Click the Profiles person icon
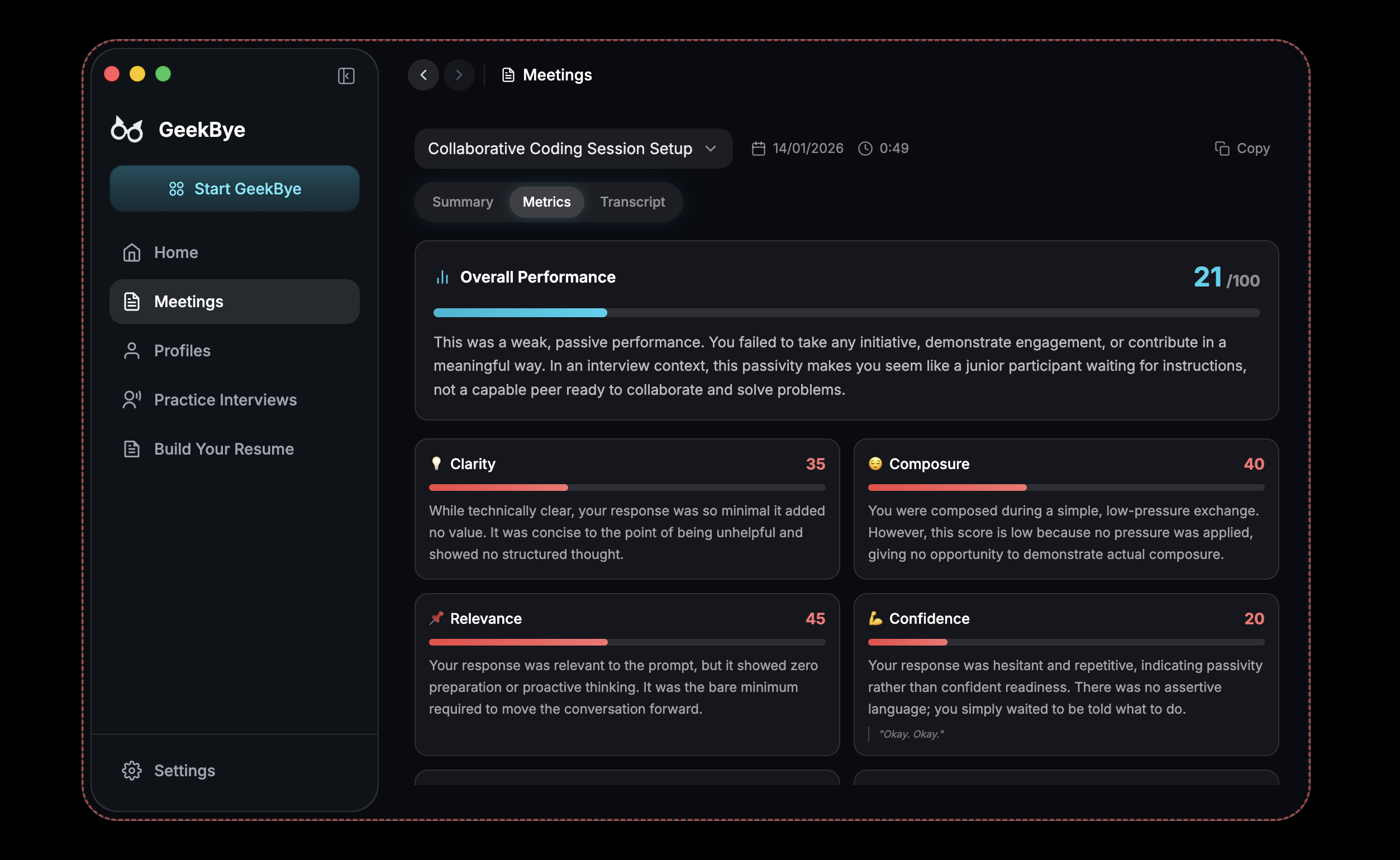1400x860 pixels. click(131, 351)
